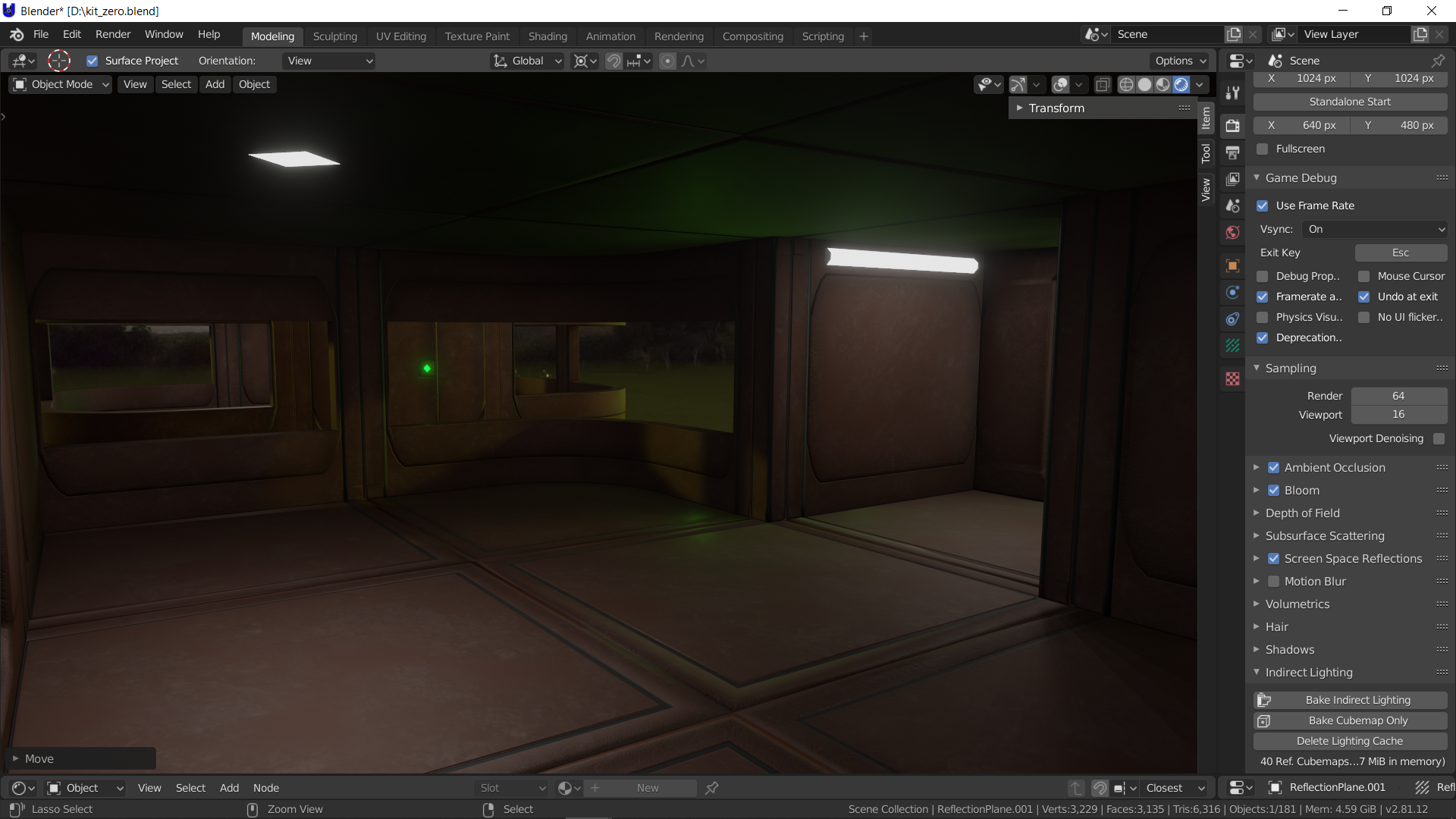Click the Blender logo menu icon
The image size is (1456, 819).
coord(17,35)
